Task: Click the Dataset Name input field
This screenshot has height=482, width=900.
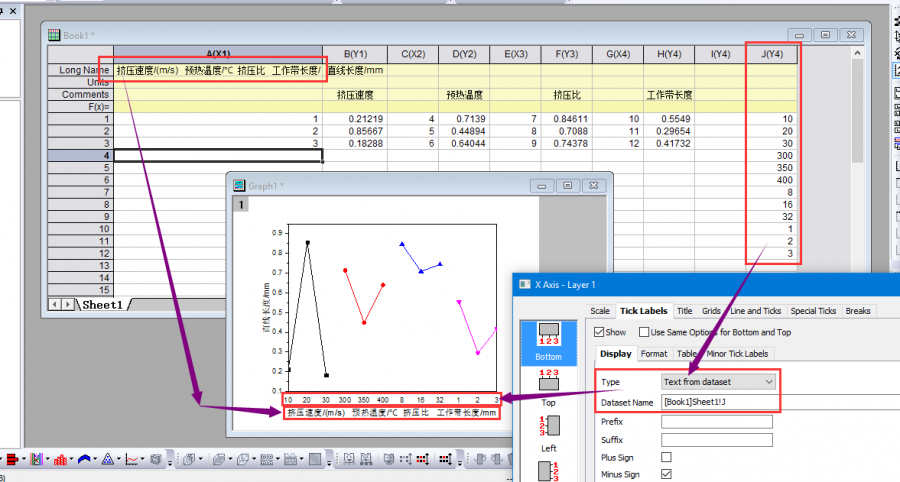Action: pos(781,402)
